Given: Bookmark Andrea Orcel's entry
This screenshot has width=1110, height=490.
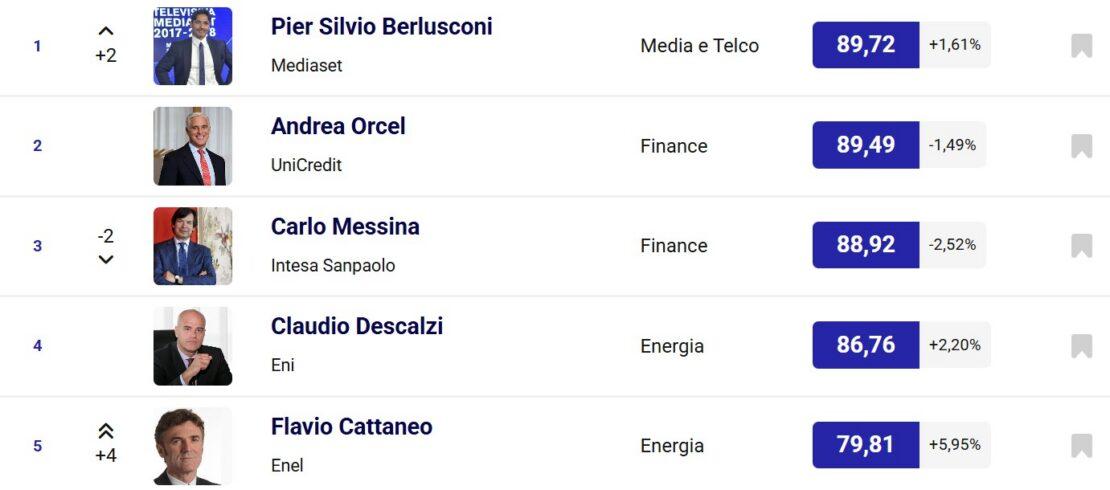Looking at the screenshot, I should coord(1081,146).
